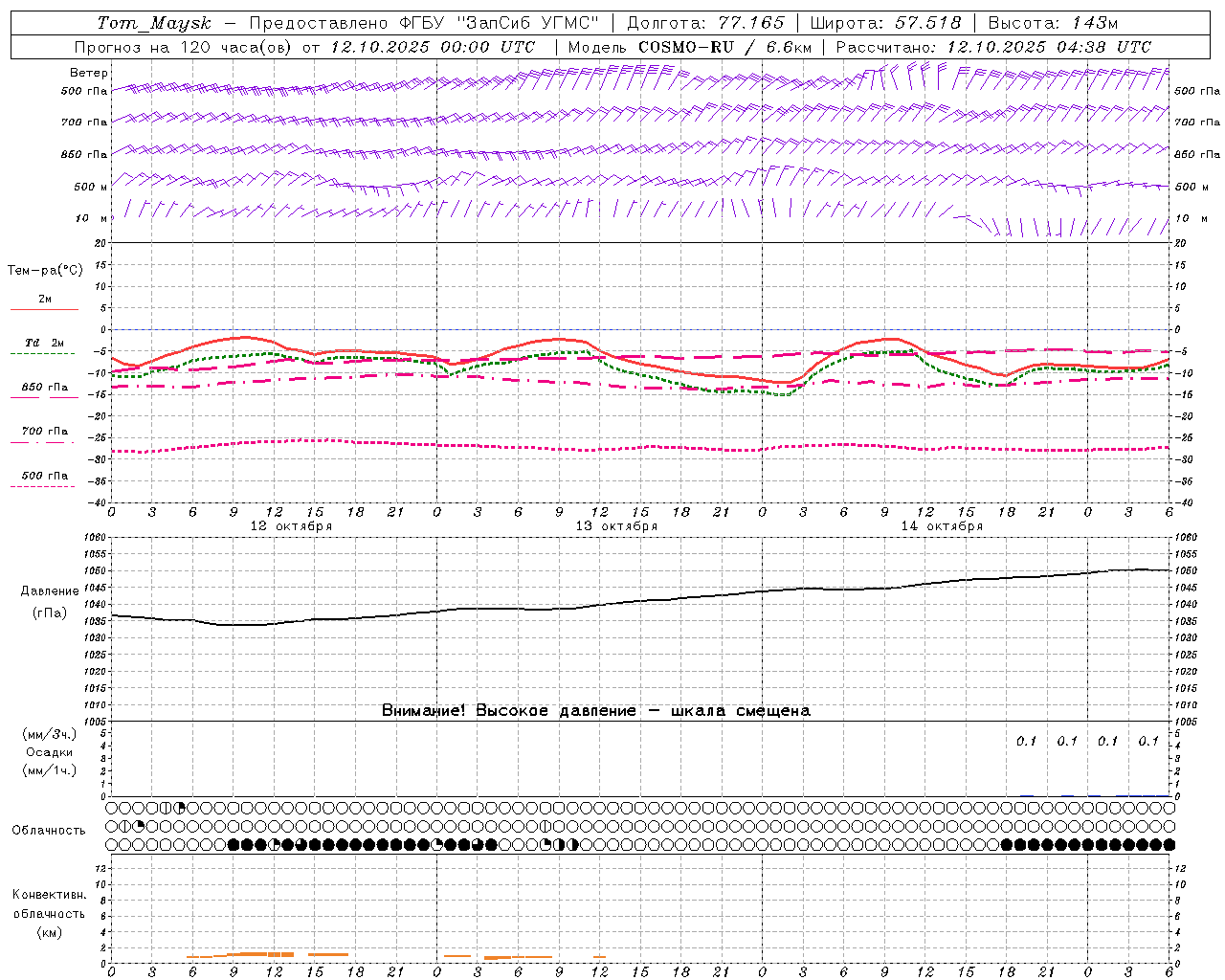Click the '(км)' unit under convective cloudiness
The height and width of the screenshot is (980, 1225).
pyautogui.click(x=50, y=932)
